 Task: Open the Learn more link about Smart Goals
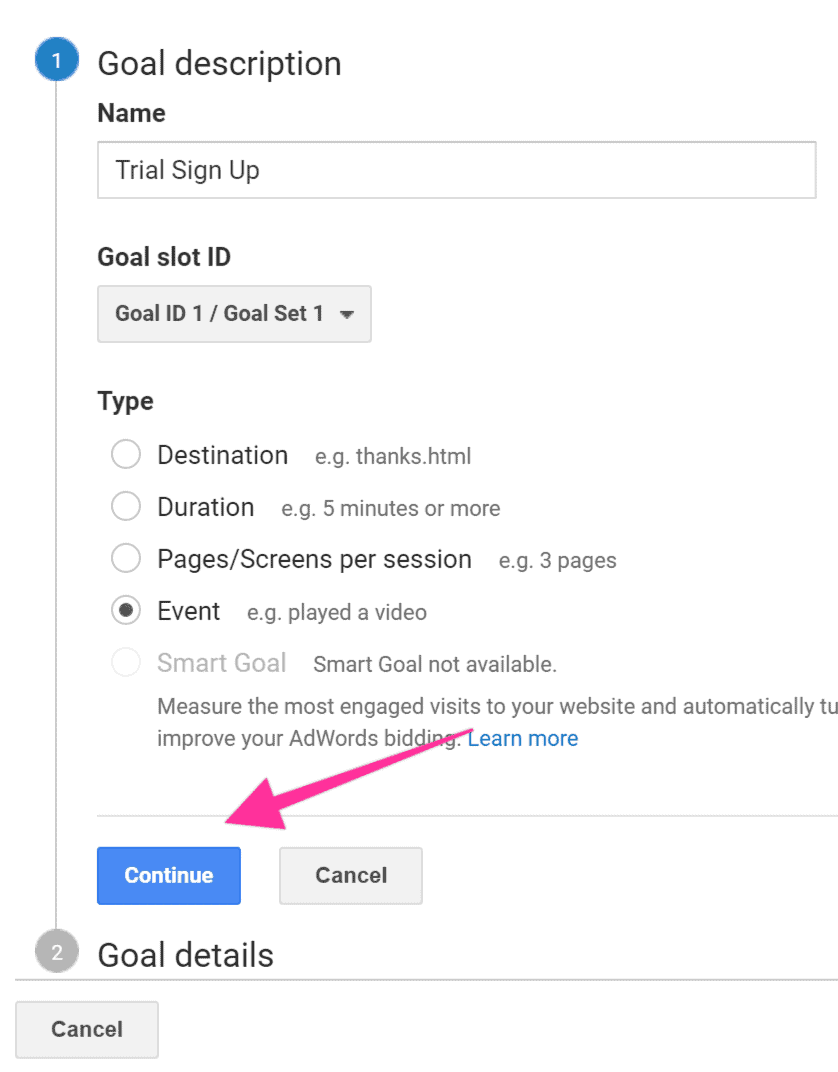pos(522,738)
